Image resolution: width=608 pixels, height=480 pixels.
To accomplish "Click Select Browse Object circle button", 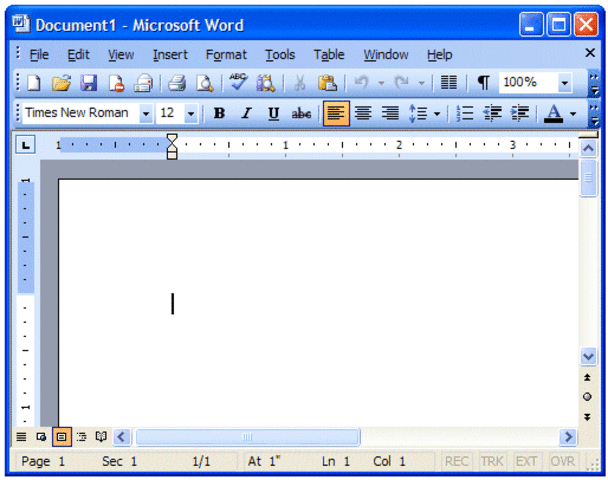I will [587, 397].
